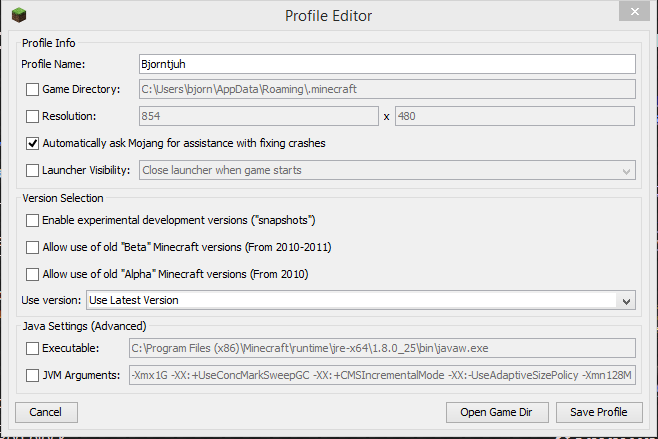
Task: Open the Launcher Visibility dropdown
Action: 387,170
